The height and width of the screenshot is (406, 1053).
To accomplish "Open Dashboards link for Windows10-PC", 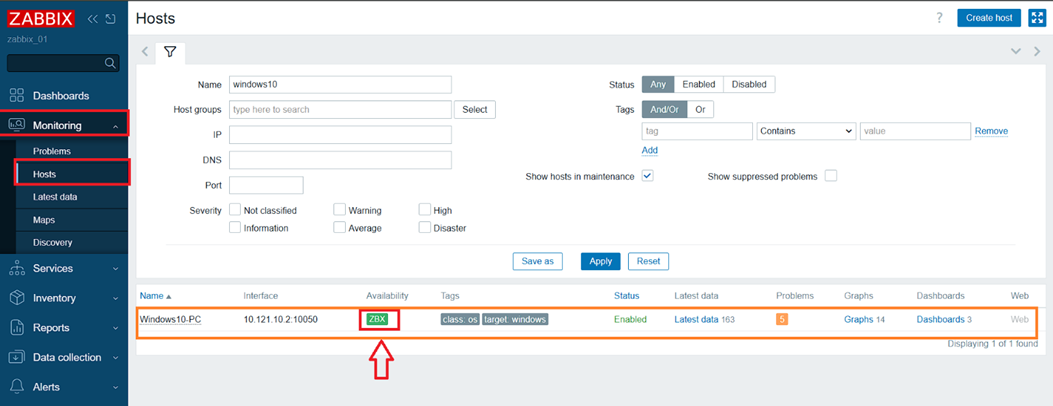I will 941,319.
